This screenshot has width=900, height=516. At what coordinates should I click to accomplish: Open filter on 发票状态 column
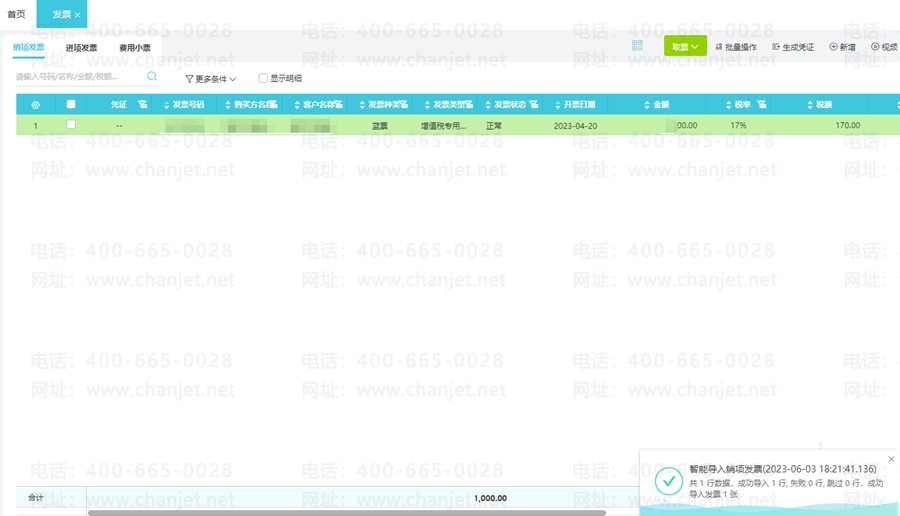pyautogui.click(x=534, y=104)
